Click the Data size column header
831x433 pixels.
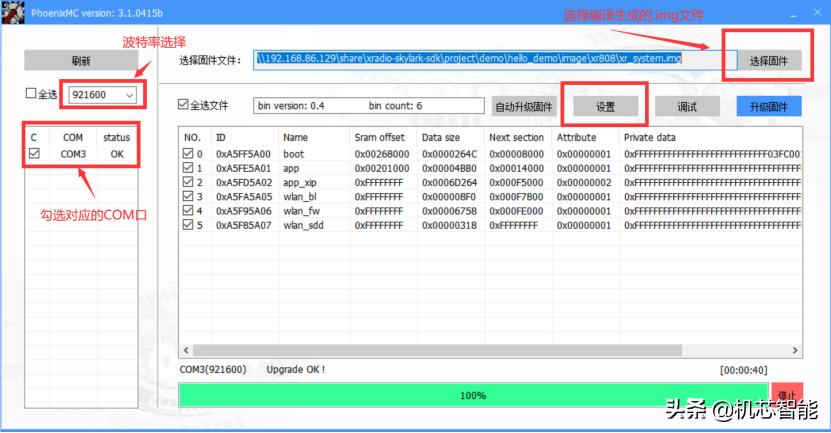tap(441, 138)
